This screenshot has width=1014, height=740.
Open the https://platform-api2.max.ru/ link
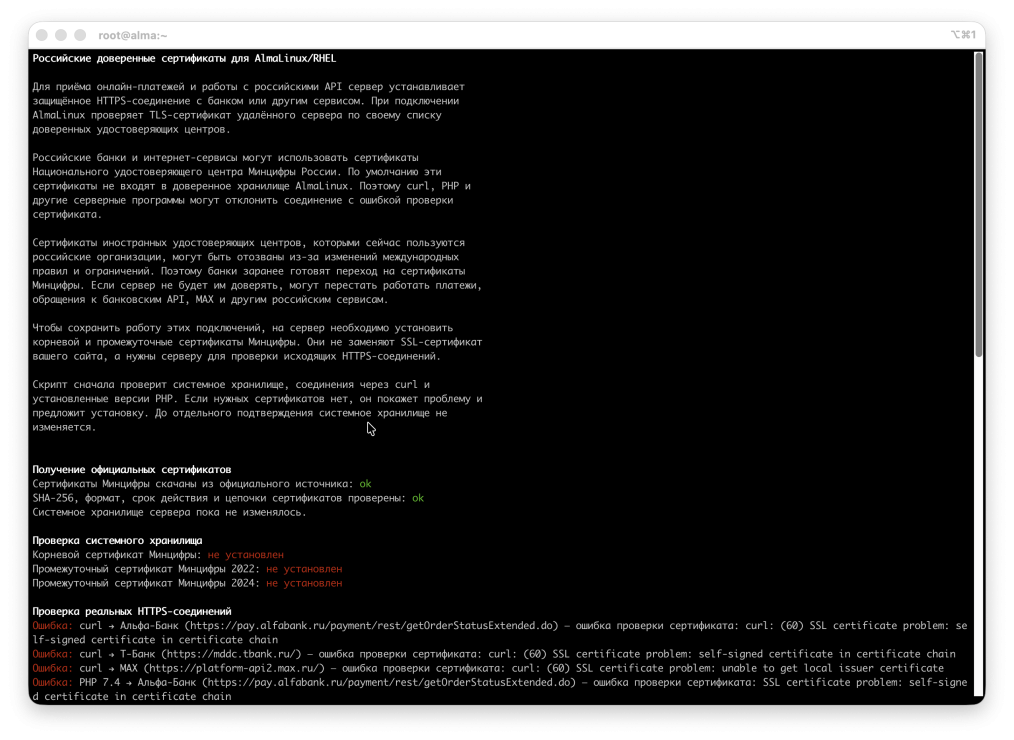[x=233, y=668]
